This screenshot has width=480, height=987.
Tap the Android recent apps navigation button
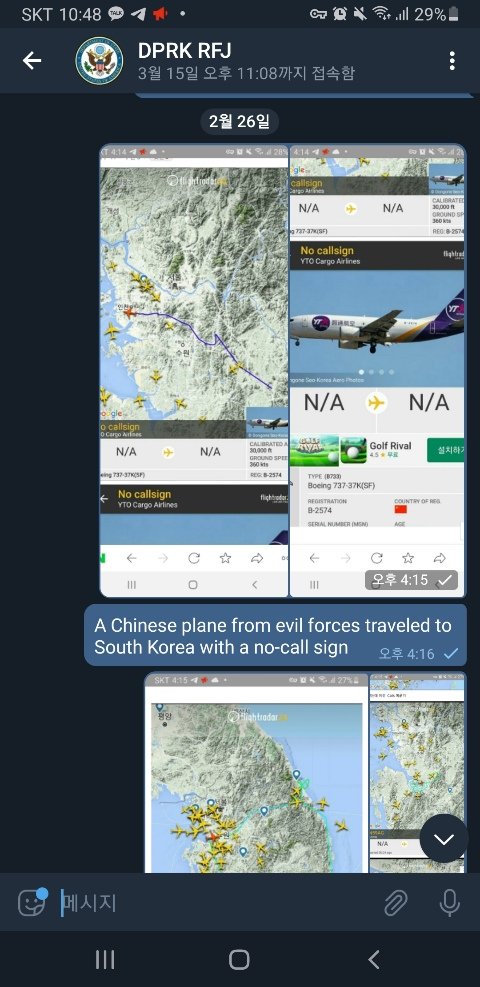pyautogui.click(x=105, y=959)
